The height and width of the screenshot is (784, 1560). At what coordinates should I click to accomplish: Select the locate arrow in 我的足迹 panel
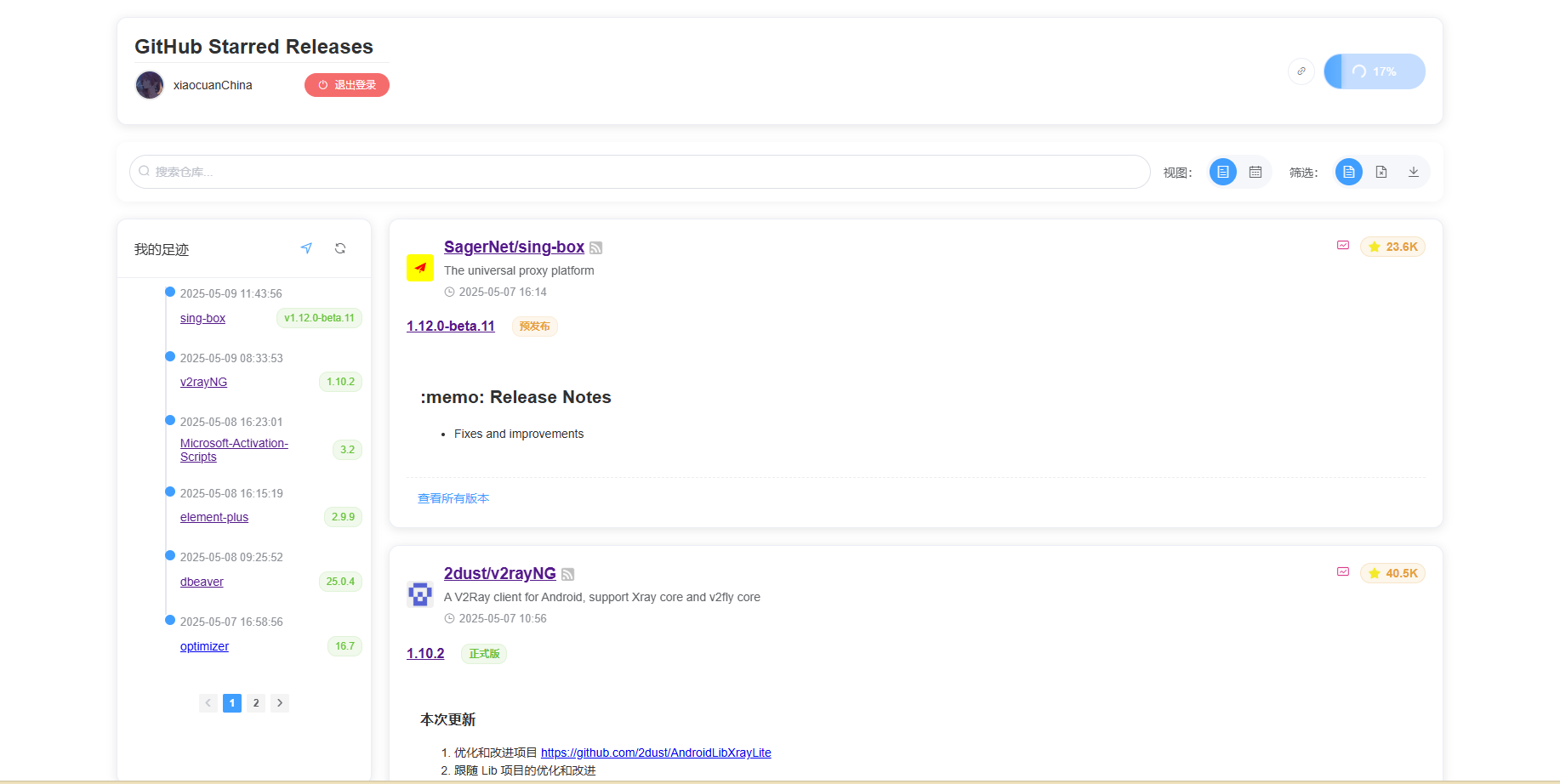(x=306, y=248)
